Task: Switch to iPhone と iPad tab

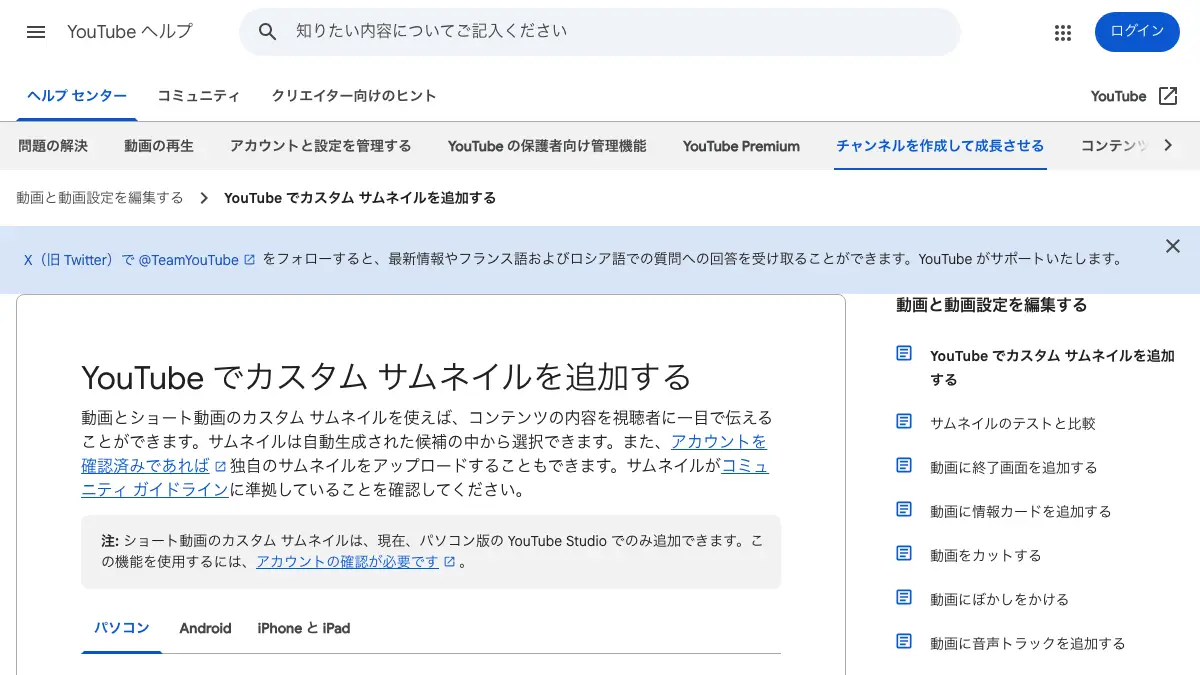Action: [304, 628]
